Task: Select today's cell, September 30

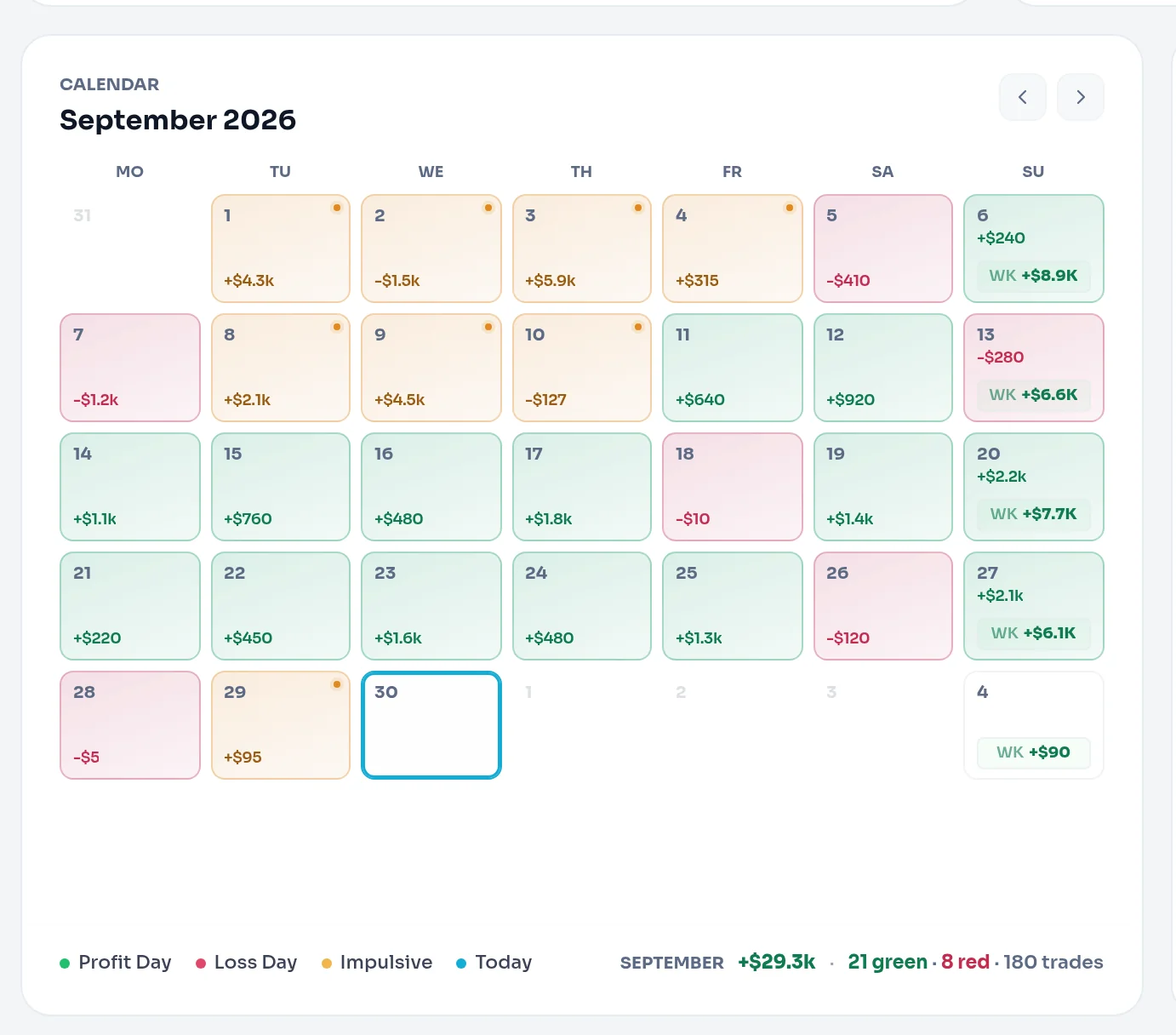Action: click(x=431, y=725)
